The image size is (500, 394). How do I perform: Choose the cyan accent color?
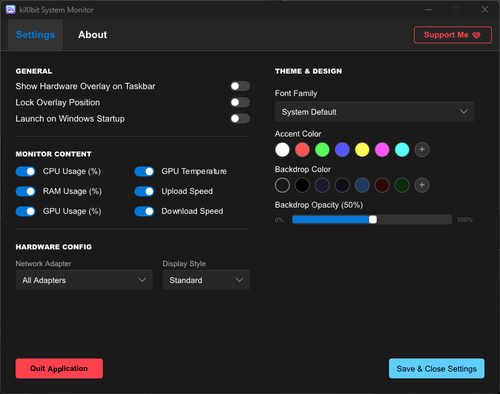point(402,150)
